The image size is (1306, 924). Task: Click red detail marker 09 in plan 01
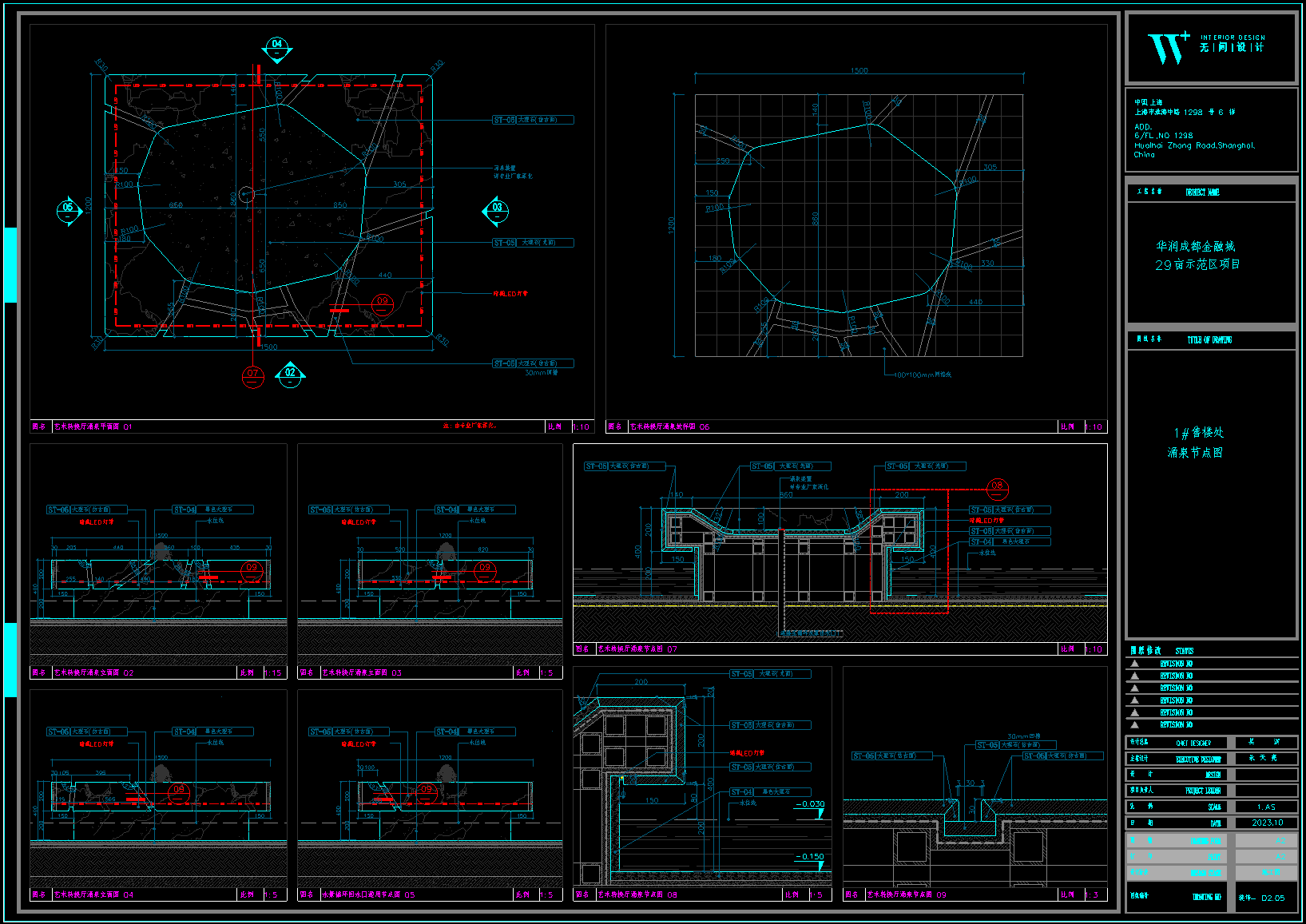[x=382, y=304]
